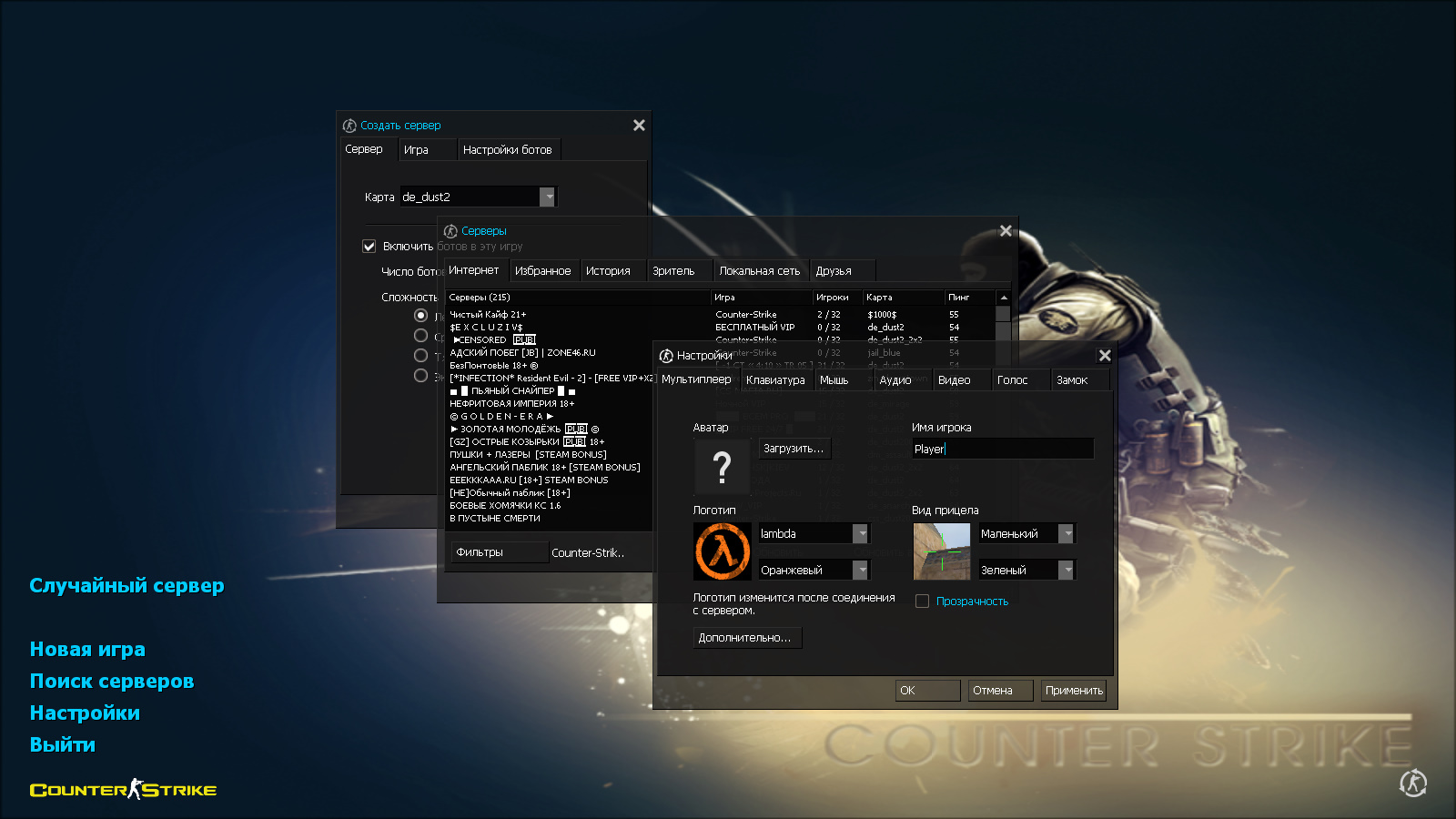Click the Имя игрока text field
Image resolution: width=1456 pixels, height=819 pixels.
1002,449
